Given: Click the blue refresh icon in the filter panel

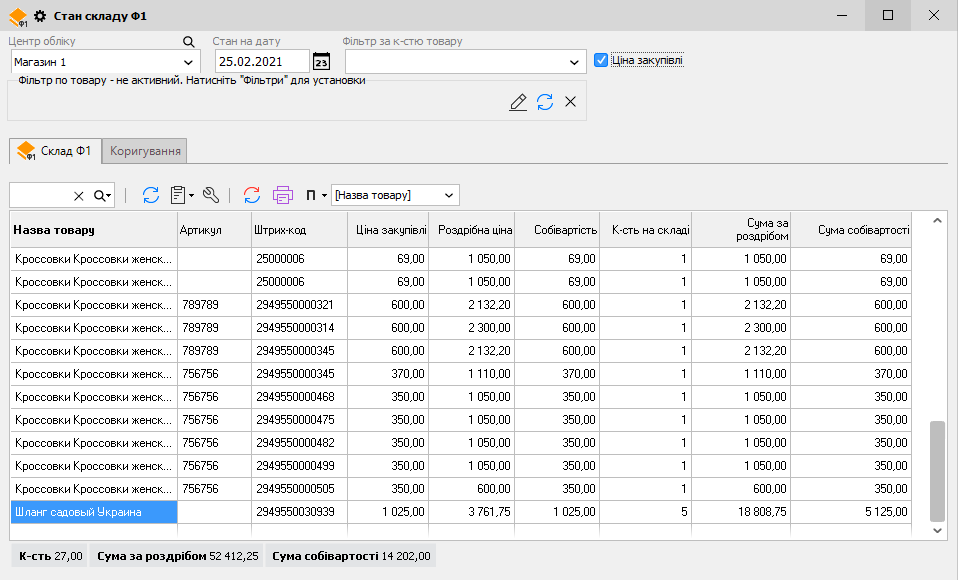Looking at the screenshot, I should [x=545, y=102].
